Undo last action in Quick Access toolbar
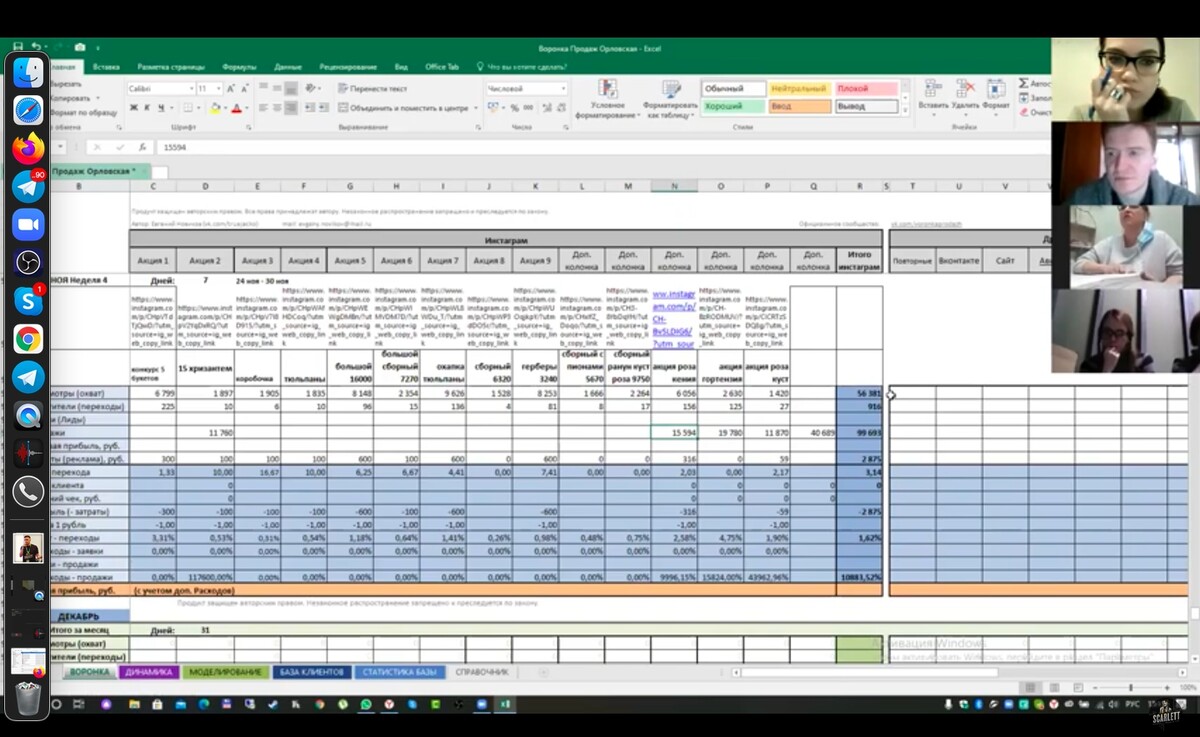 [35, 47]
